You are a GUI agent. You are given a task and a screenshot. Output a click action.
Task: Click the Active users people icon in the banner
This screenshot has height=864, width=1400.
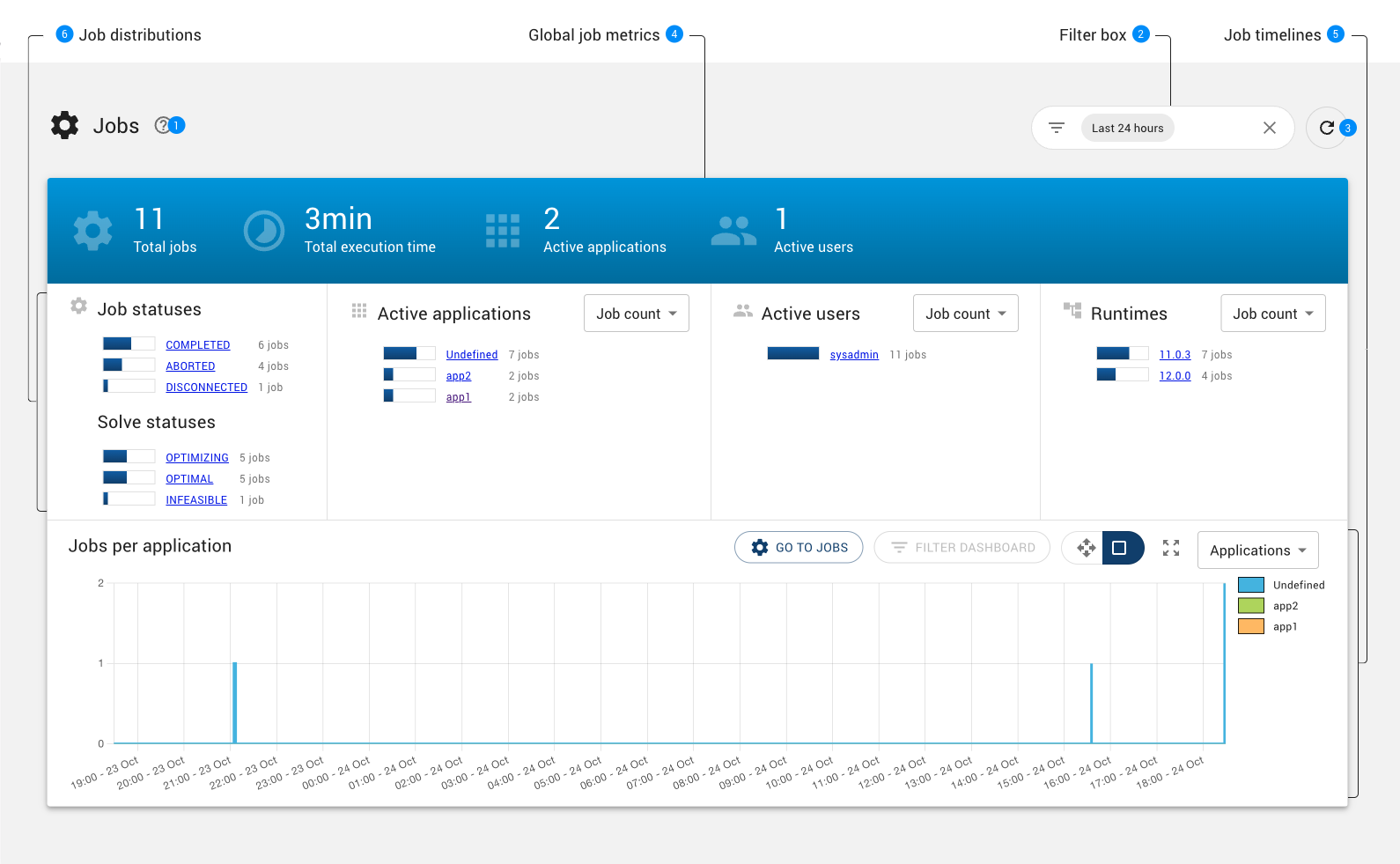point(733,231)
